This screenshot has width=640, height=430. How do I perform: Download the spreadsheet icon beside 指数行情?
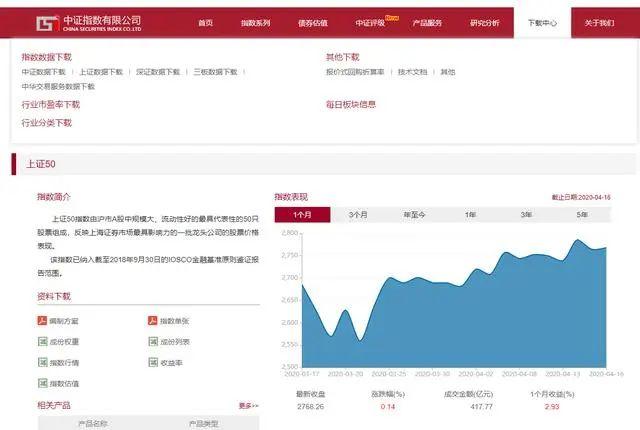click(x=42, y=362)
